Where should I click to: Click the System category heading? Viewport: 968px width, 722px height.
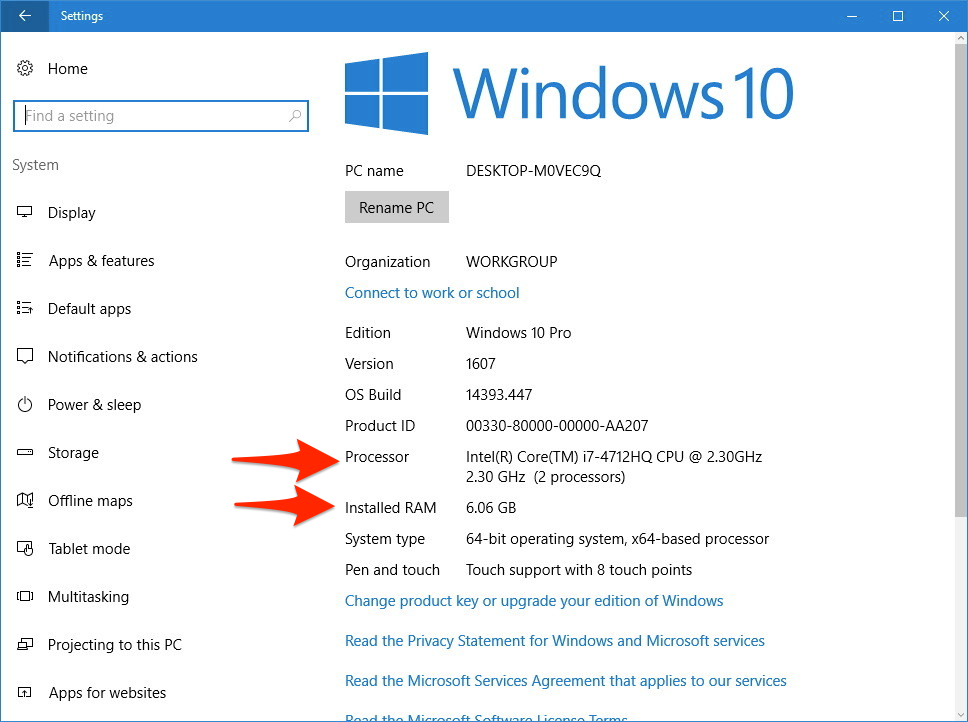tap(35, 165)
